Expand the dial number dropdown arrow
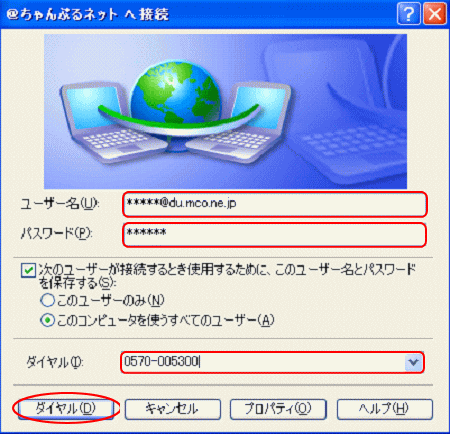This screenshot has height=434, width=450. (414, 362)
